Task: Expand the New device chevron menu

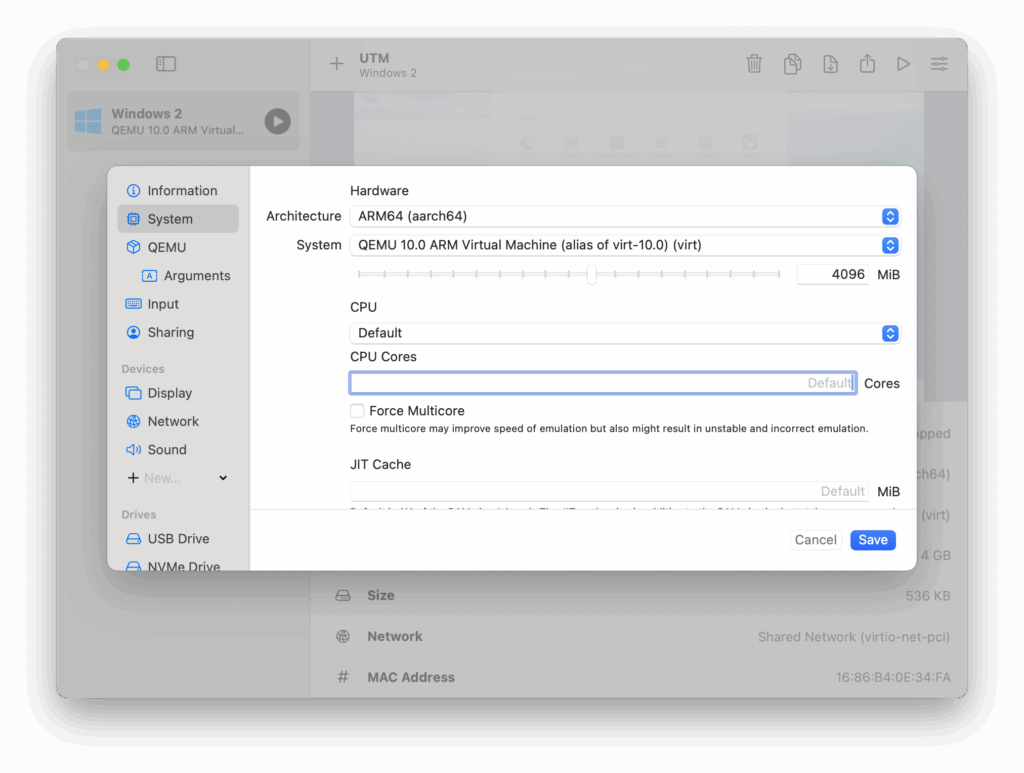Action: 223,478
